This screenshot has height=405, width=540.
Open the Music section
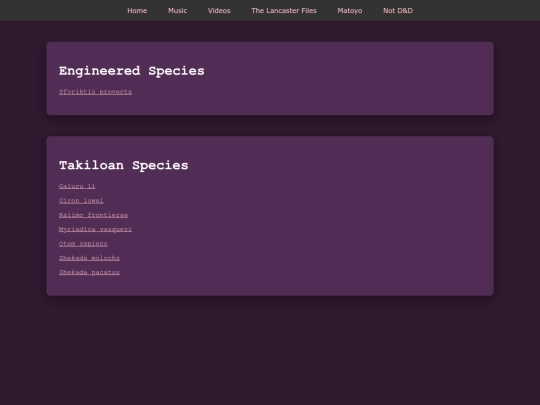tap(177, 11)
